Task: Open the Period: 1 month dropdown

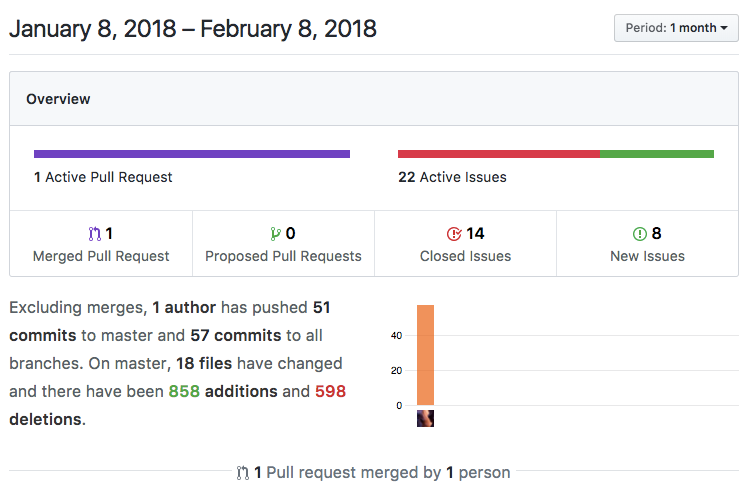Action: click(x=676, y=28)
